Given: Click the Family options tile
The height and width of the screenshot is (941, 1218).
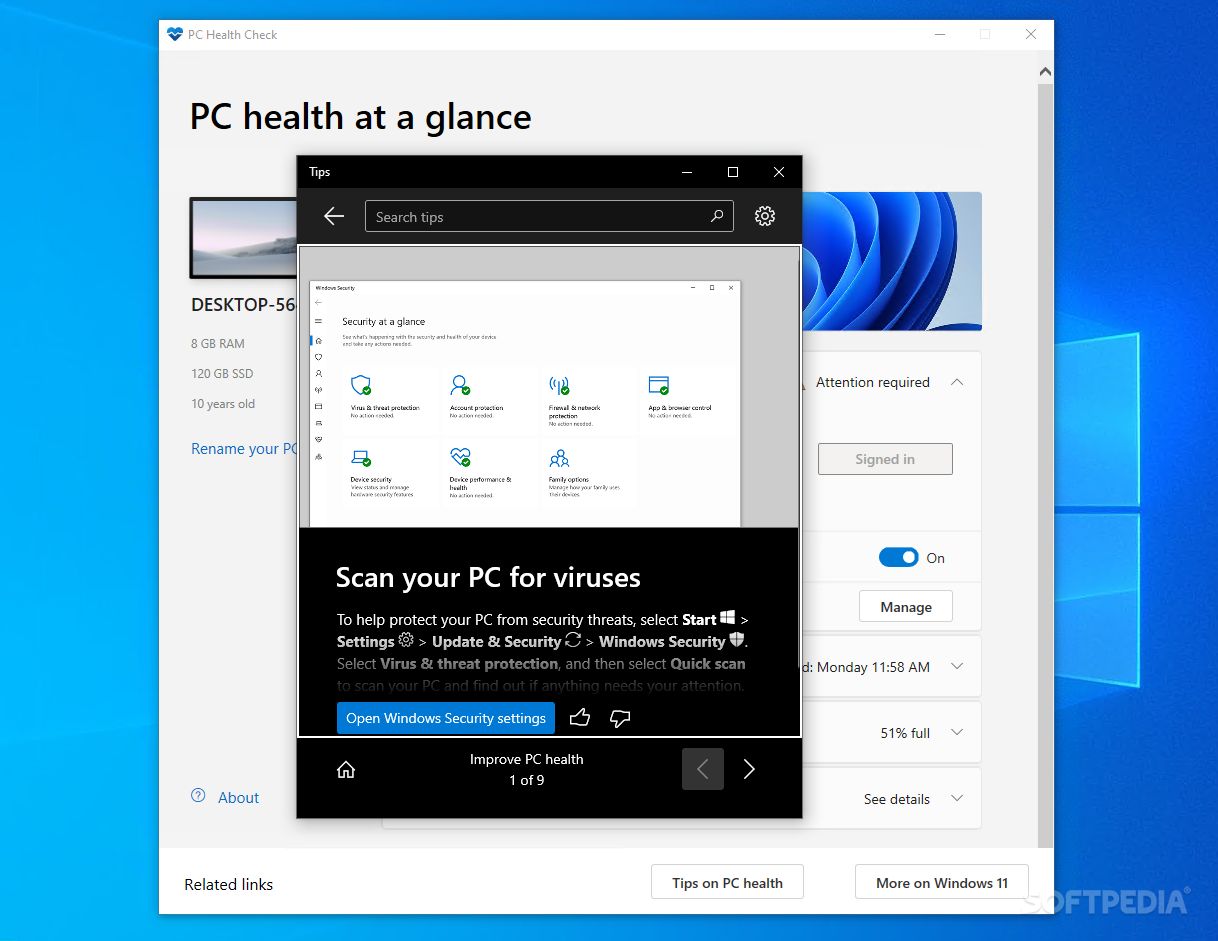Looking at the screenshot, I should click(588, 472).
